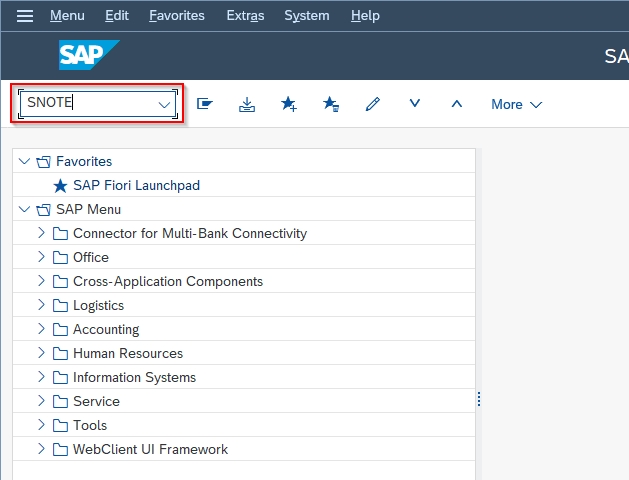Click the pencil Change Favorites icon
Screen dimensions: 629x480
pos(373,104)
